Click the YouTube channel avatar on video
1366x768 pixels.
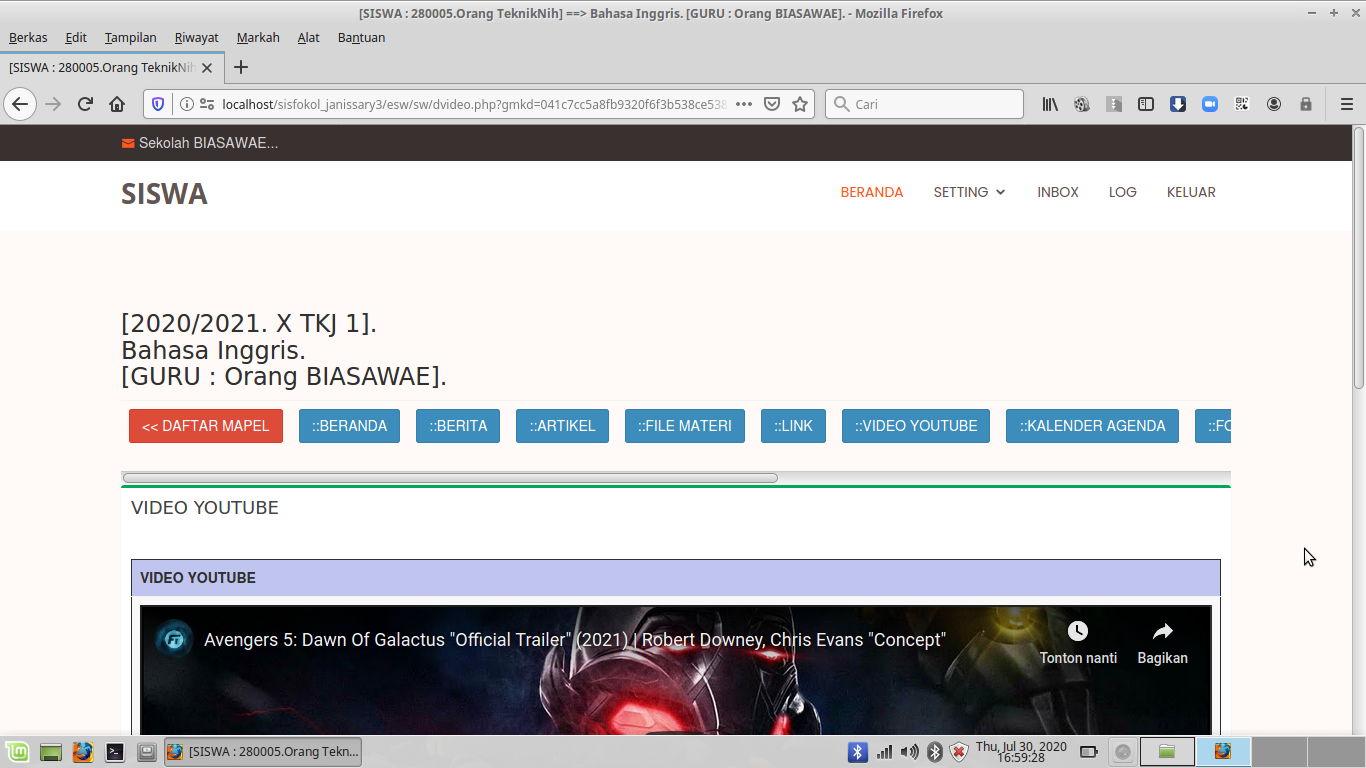pyautogui.click(x=174, y=640)
